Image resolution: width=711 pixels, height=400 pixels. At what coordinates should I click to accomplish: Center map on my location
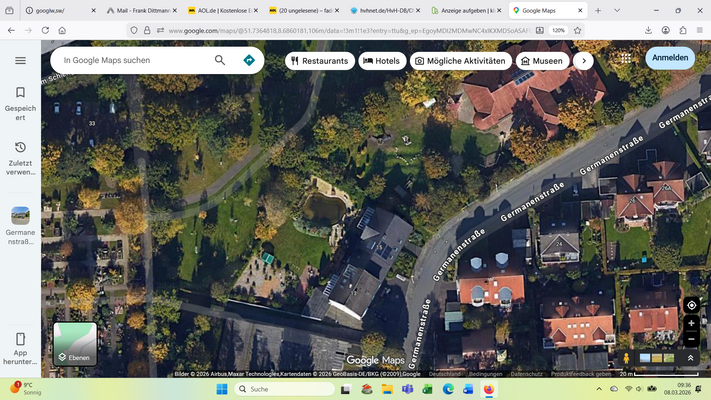[691, 304]
